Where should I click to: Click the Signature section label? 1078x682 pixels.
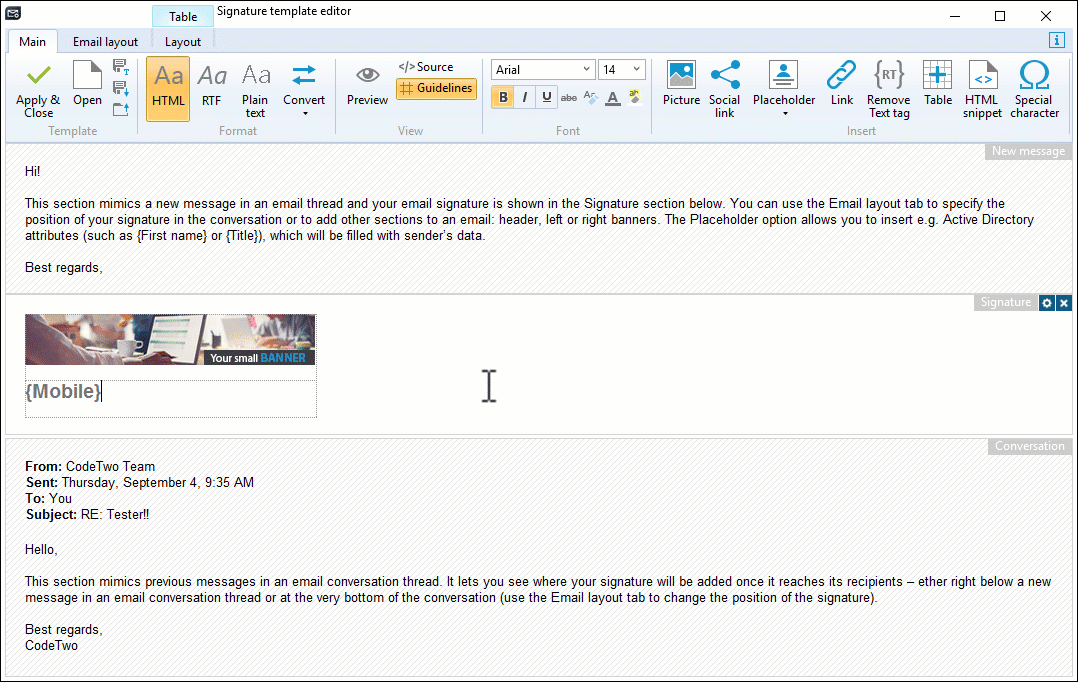[1005, 302]
